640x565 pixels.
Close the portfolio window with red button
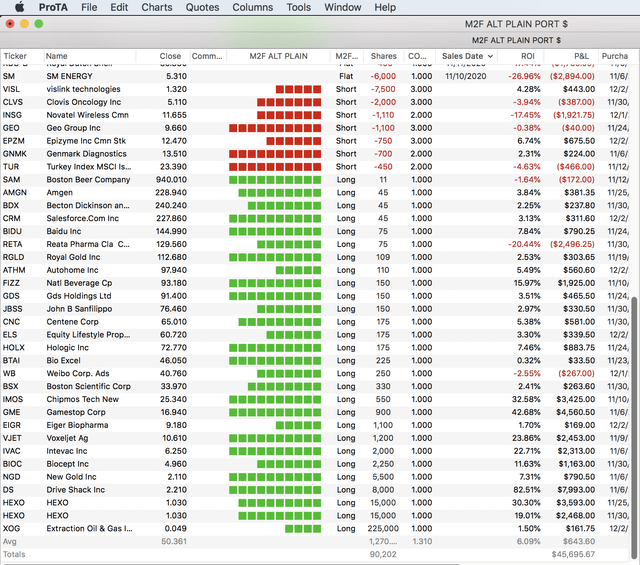pos(10,24)
